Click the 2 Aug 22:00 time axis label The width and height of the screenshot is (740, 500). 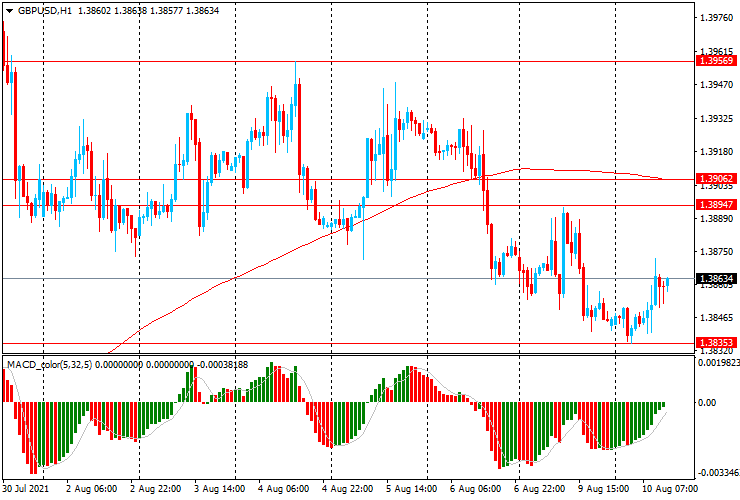click(155, 489)
